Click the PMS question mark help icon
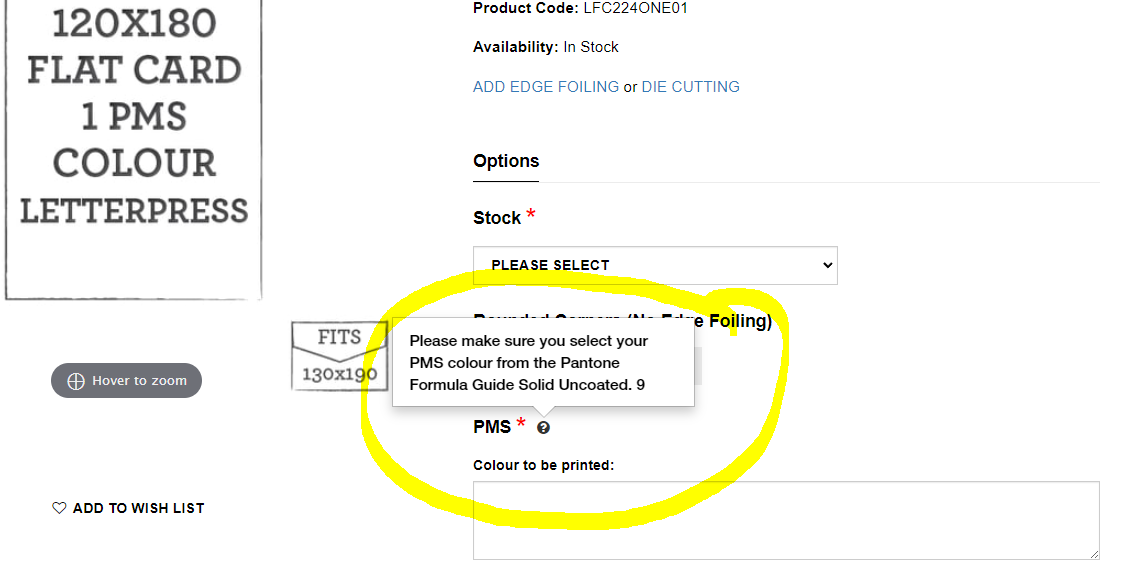Screen dimensions: 1123x578 (543, 428)
